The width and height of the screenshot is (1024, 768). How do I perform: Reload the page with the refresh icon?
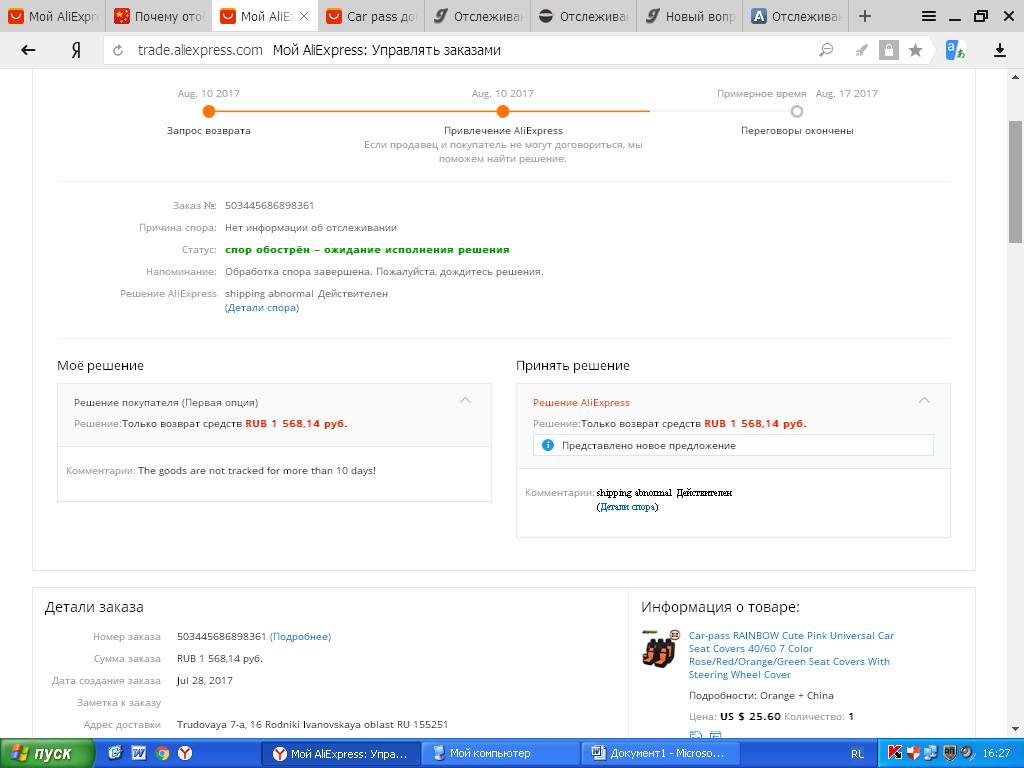point(118,50)
